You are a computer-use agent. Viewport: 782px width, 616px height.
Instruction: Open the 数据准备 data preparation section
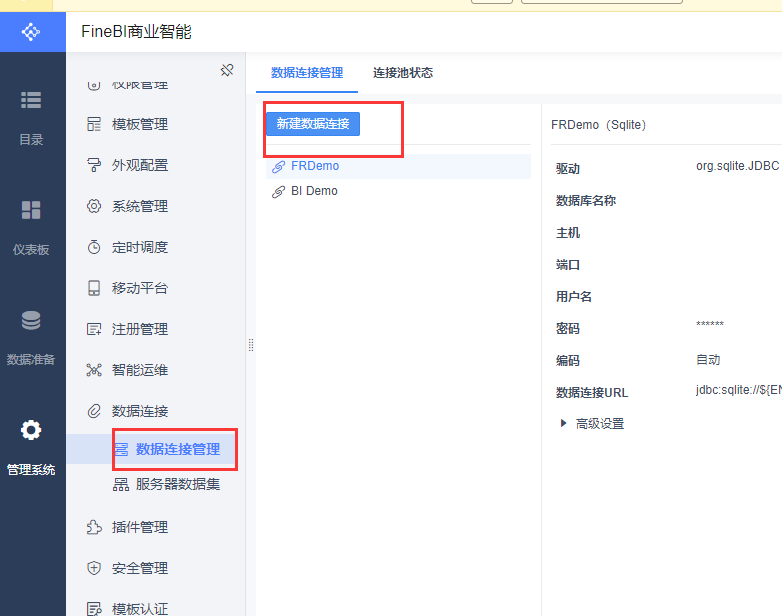tap(31, 338)
